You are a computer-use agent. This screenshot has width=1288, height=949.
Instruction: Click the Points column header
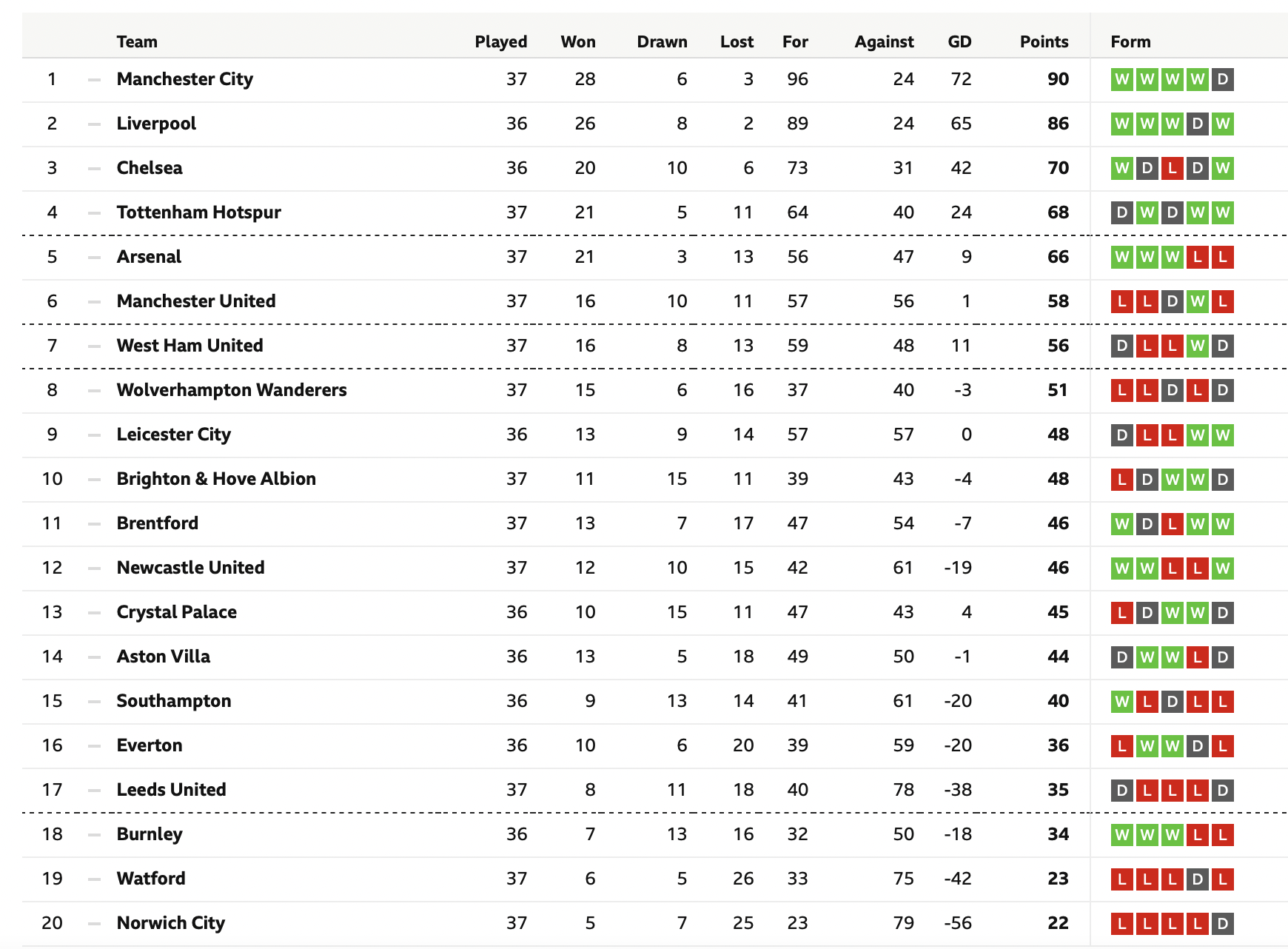point(1044,41)
